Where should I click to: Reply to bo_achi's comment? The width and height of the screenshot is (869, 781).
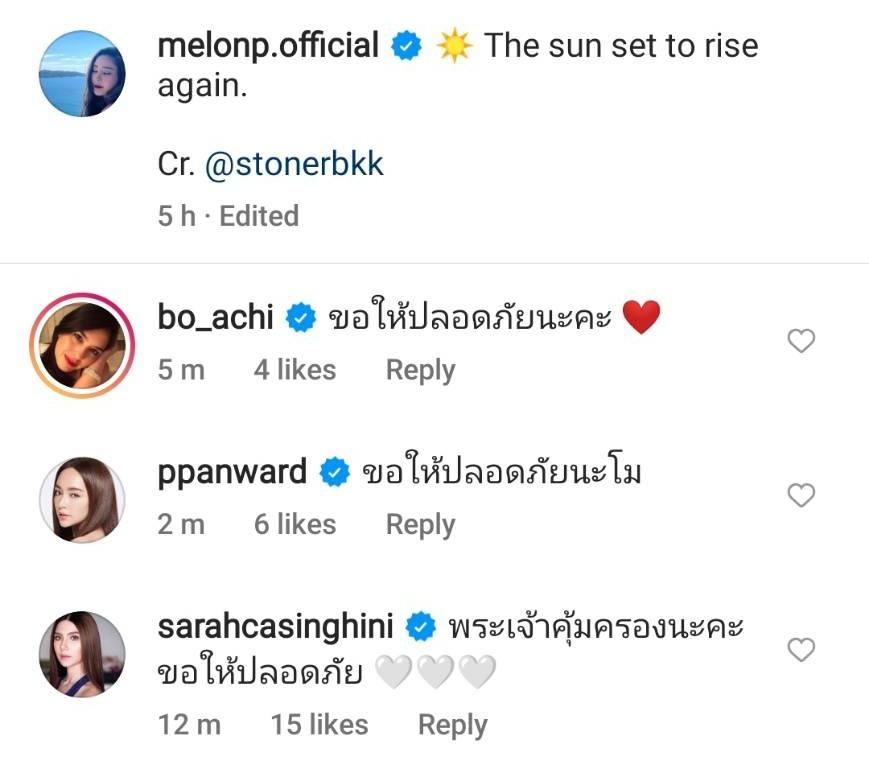(x=420, y=370)
